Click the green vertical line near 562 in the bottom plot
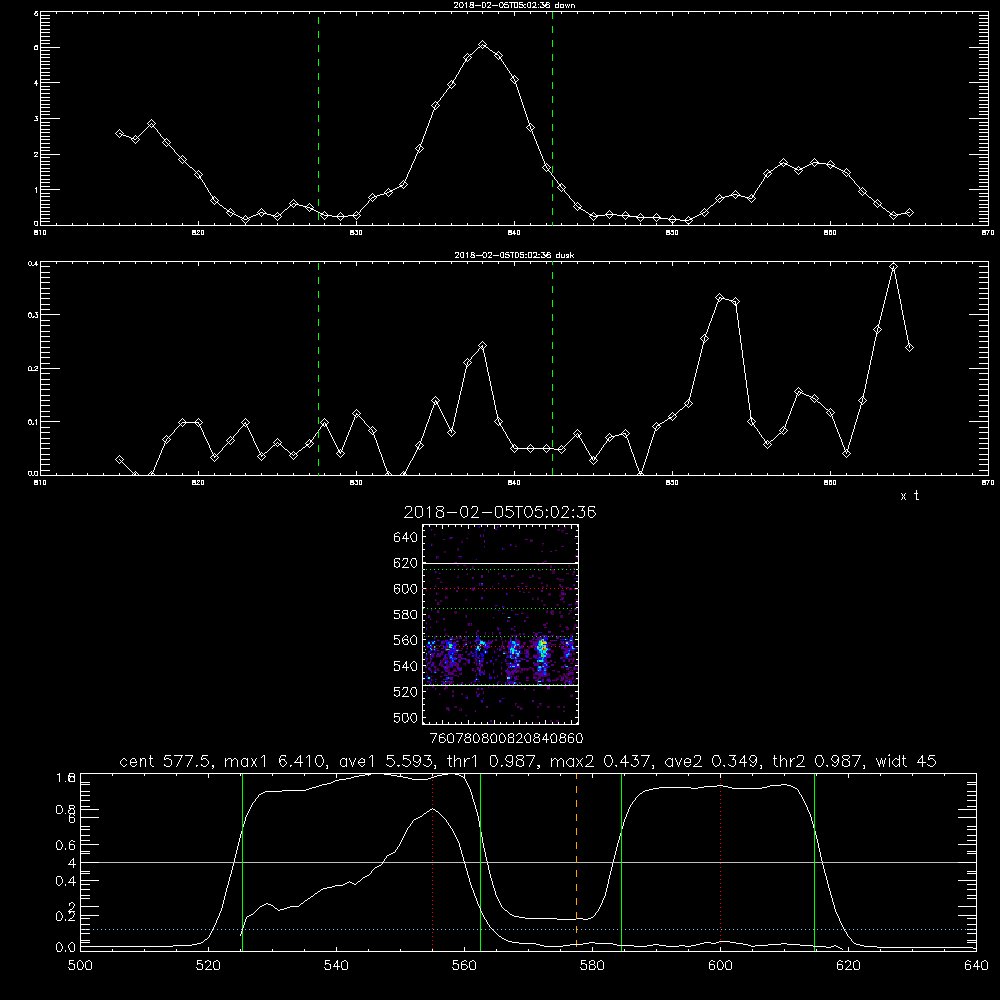1000x1000 pixels. point(480,861)
